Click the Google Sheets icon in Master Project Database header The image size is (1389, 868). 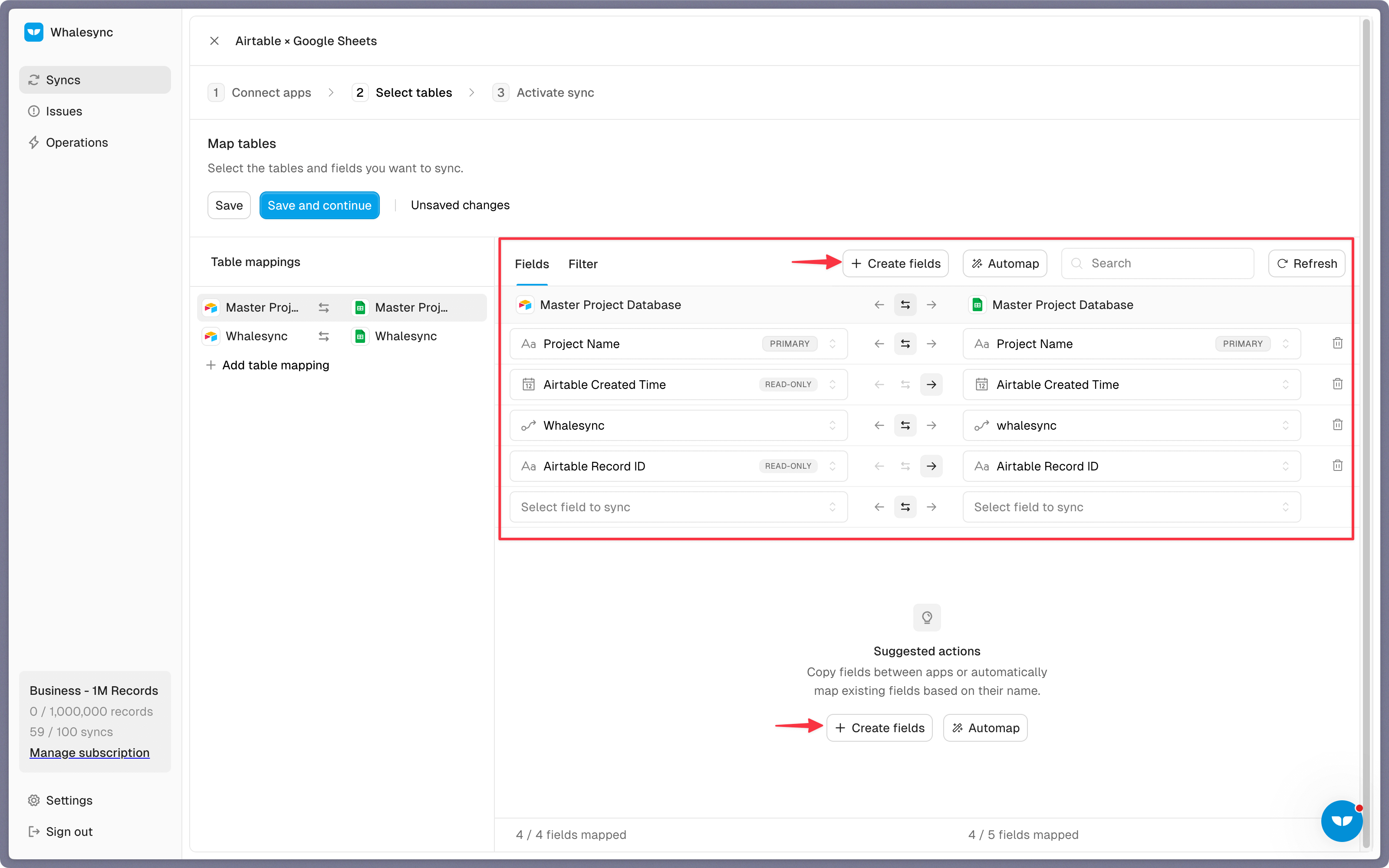977,305
